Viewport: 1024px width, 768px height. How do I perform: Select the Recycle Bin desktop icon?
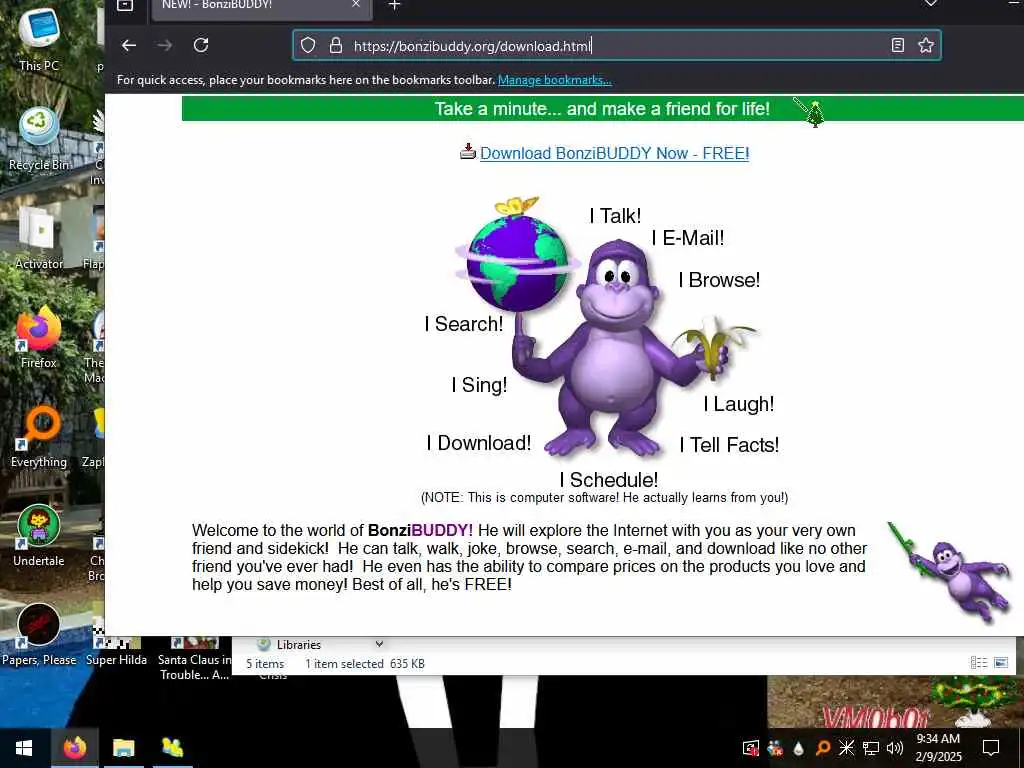pos(39,138)
